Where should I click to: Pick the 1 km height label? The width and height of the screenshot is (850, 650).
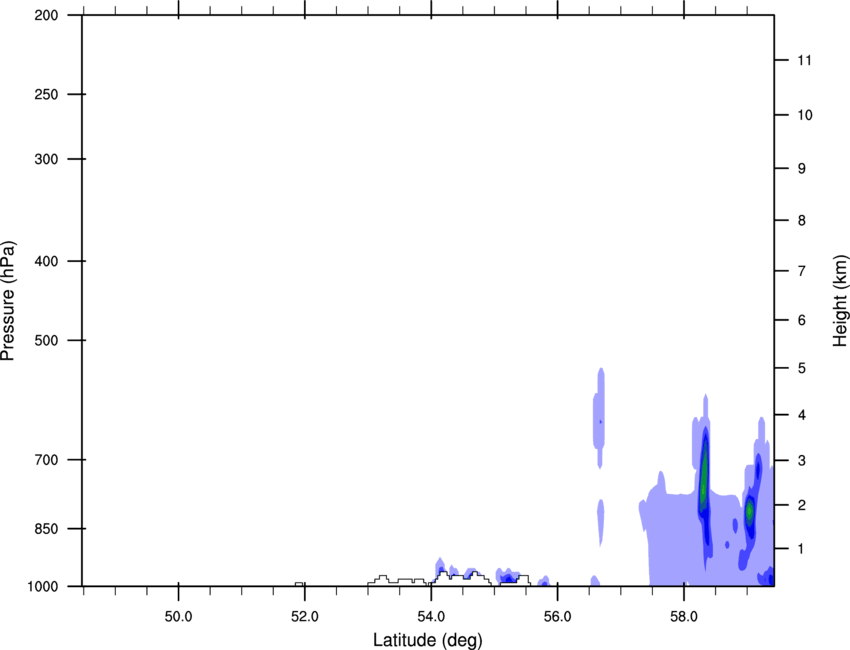pos(802,549)
